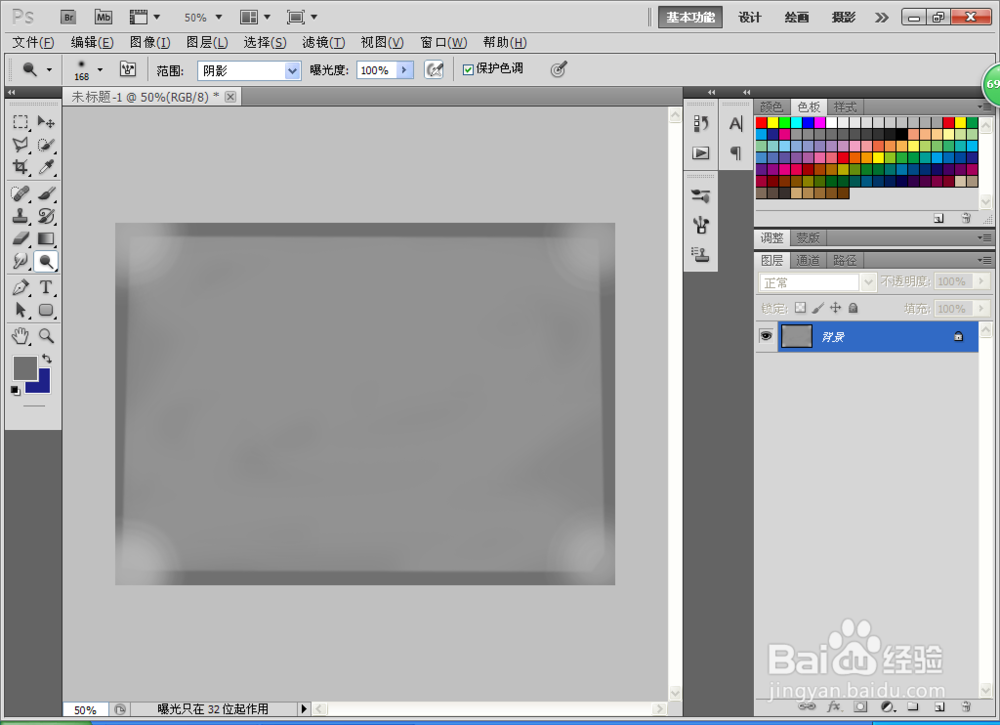Switch to the Essentials workspace
The image size is (1000, 725).
[690, 17]
